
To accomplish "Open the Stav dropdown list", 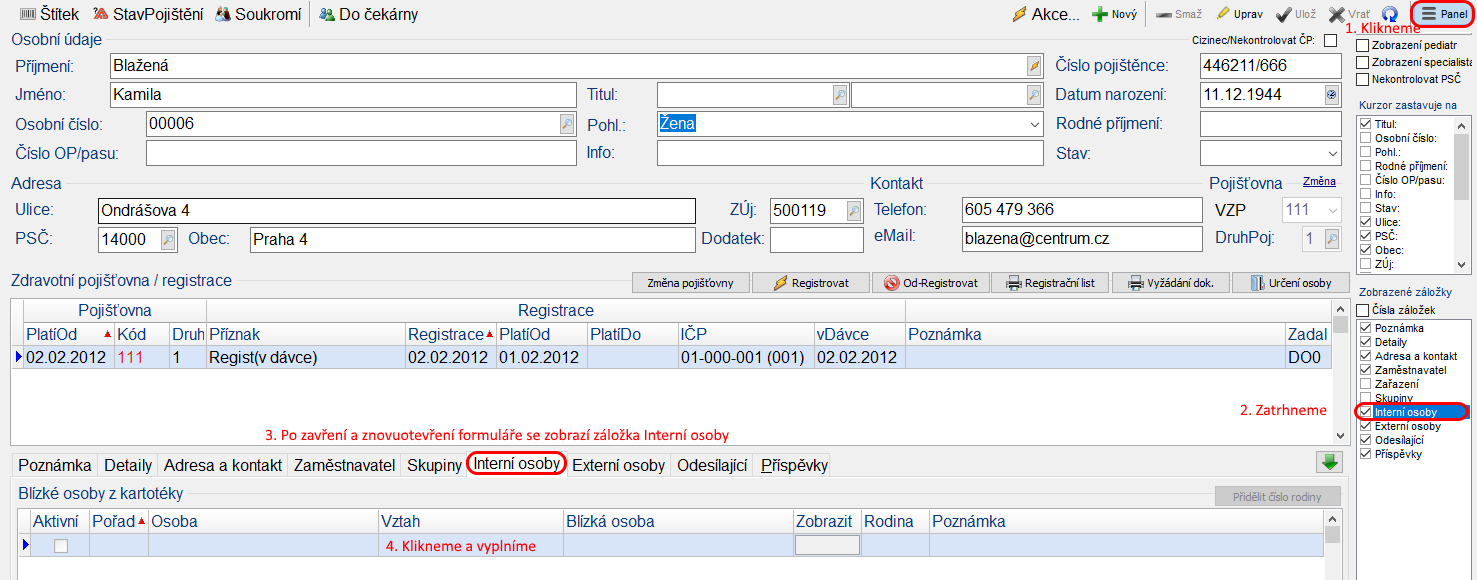I will pos(1331,154).
